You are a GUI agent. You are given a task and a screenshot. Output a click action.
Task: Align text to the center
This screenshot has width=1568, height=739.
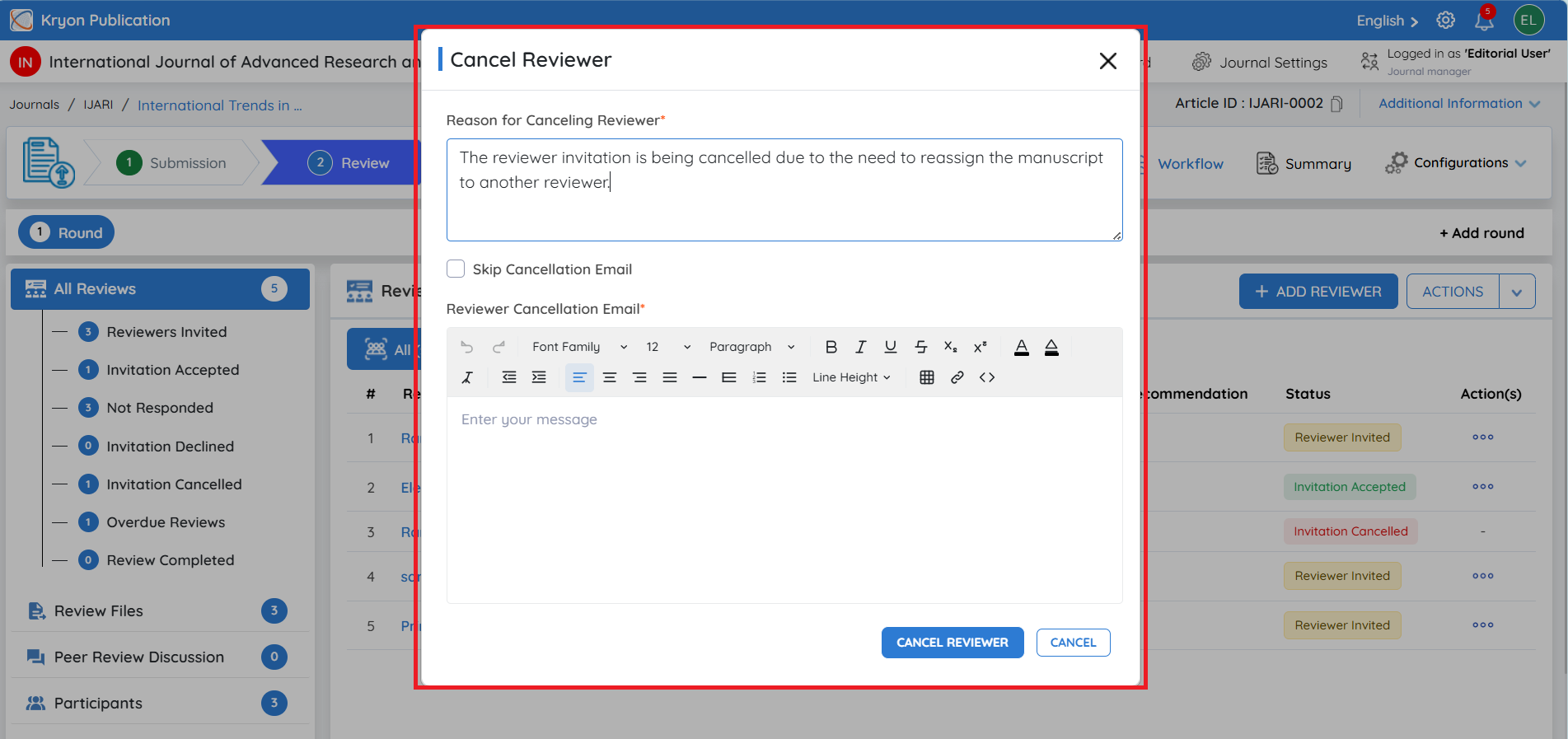[610, 377]
